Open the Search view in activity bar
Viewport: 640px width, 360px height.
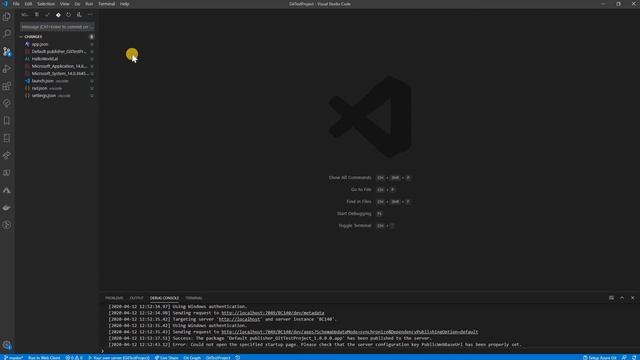click(x=7, y=34)
